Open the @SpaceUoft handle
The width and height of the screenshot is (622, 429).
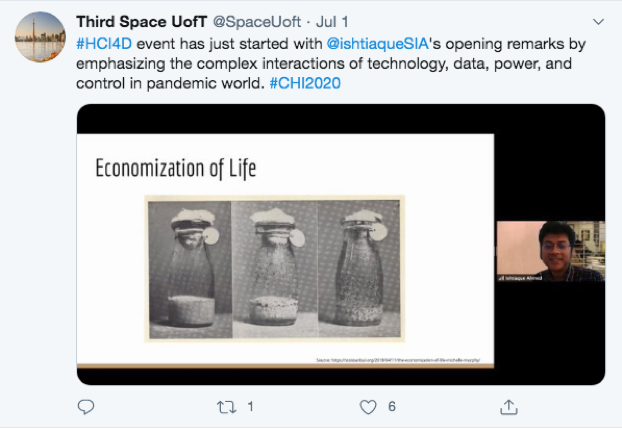pyautogui.click(x=255, y=21)
